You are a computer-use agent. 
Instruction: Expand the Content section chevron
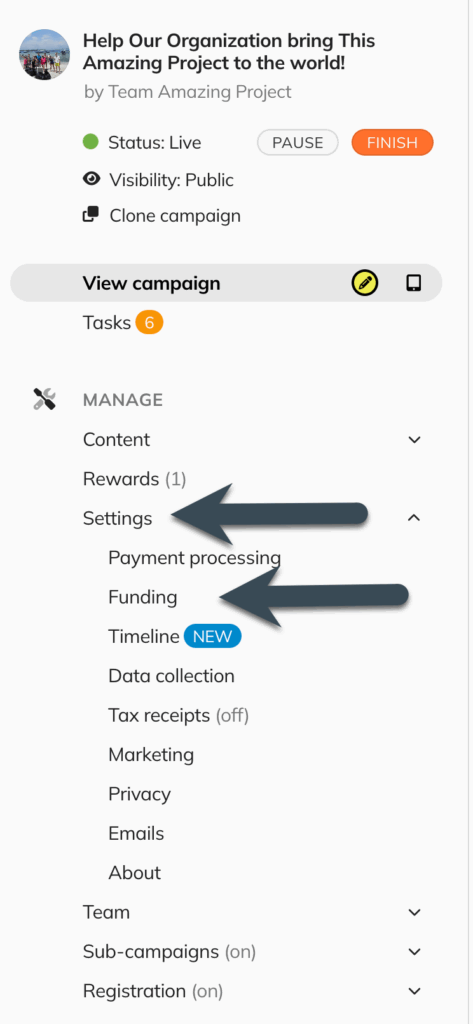(x=414, y=440)
